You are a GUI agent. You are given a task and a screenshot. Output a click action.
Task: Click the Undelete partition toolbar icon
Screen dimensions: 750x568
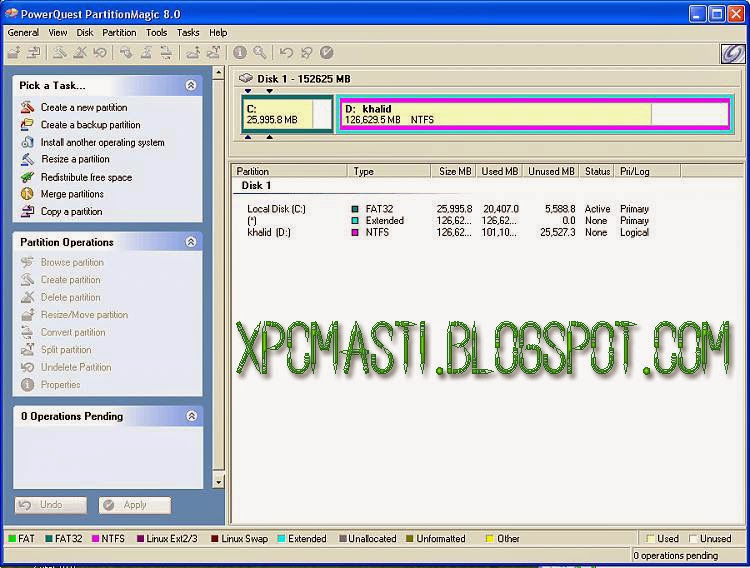click(x=99, y=52)
